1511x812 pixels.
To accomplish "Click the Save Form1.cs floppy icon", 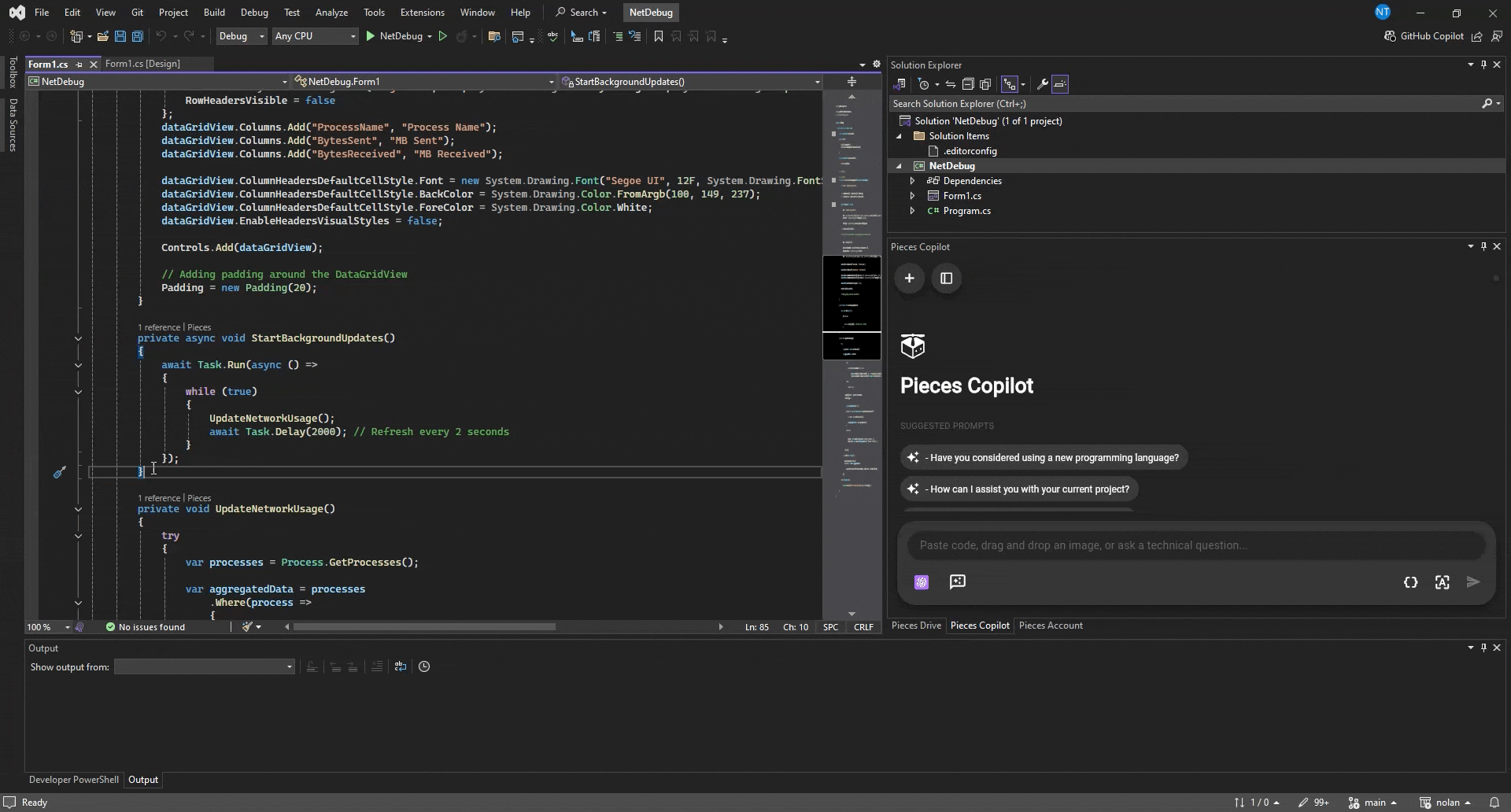I will [120, 36].
